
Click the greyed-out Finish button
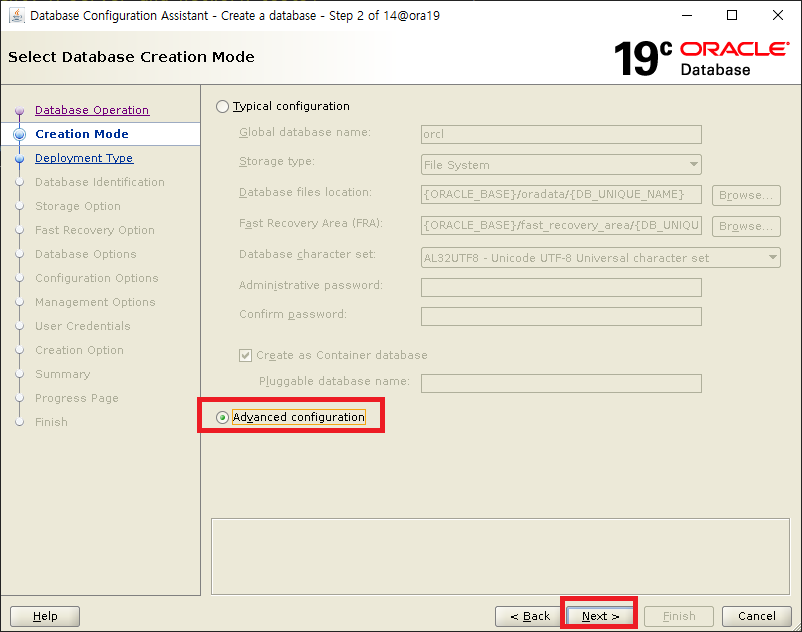pyautogui.click(x=679, y=616)
